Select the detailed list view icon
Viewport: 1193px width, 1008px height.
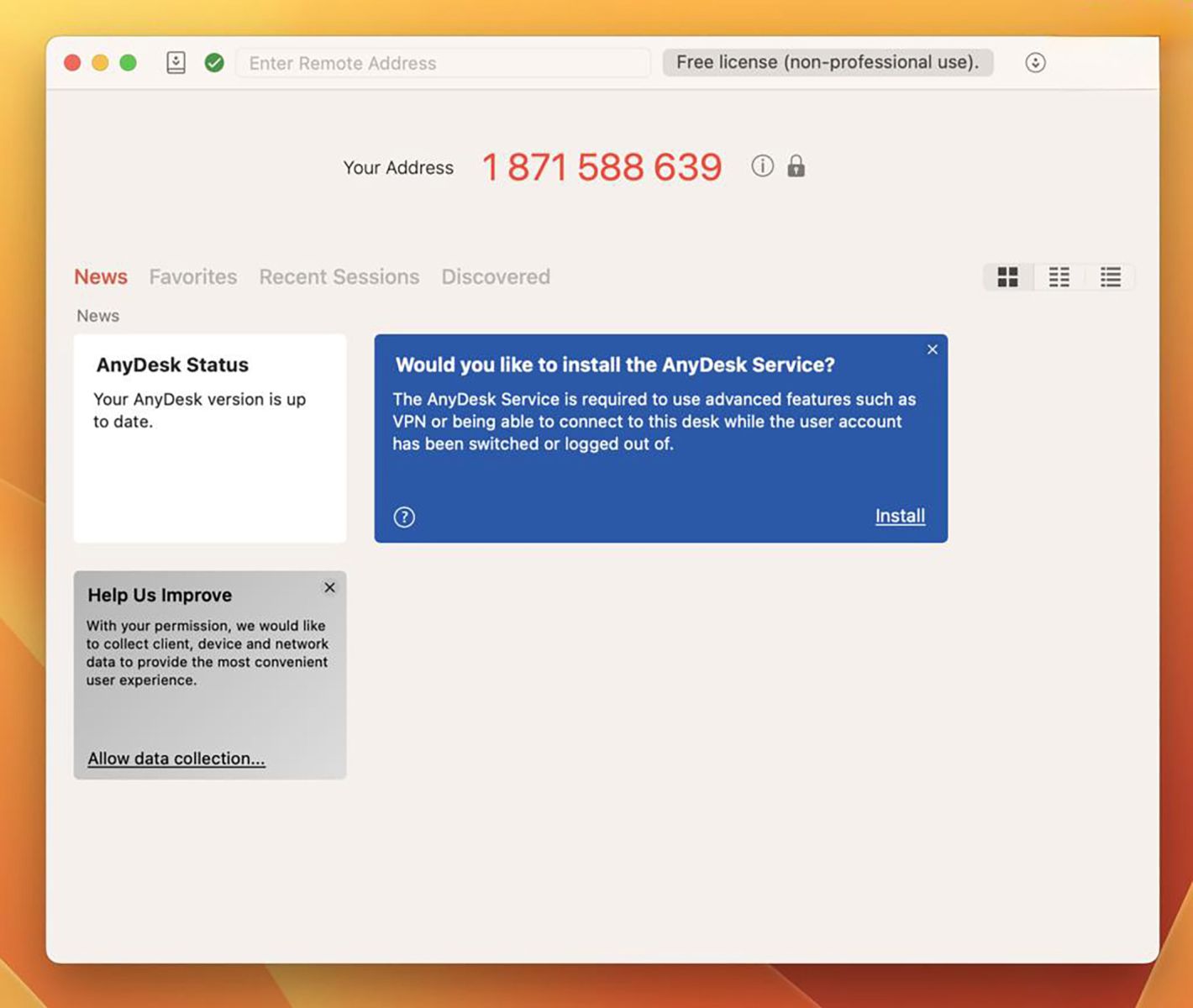1111,276
